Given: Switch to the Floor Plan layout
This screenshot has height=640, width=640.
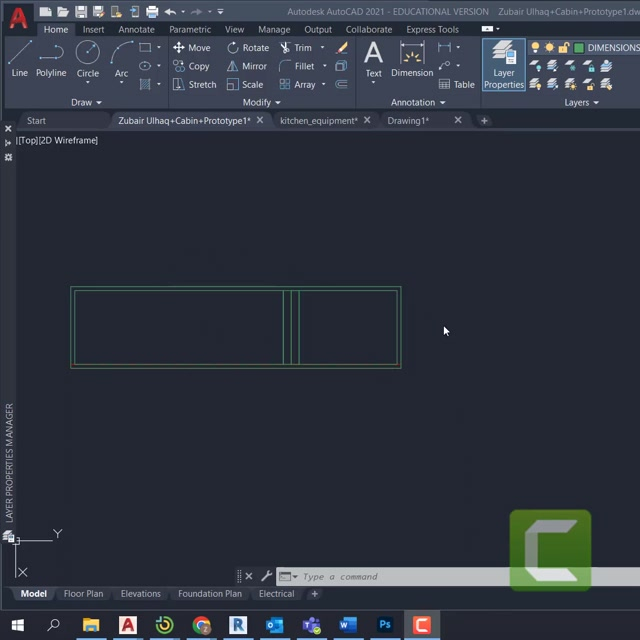Looking at the screenshot, I should click(83, 594).
